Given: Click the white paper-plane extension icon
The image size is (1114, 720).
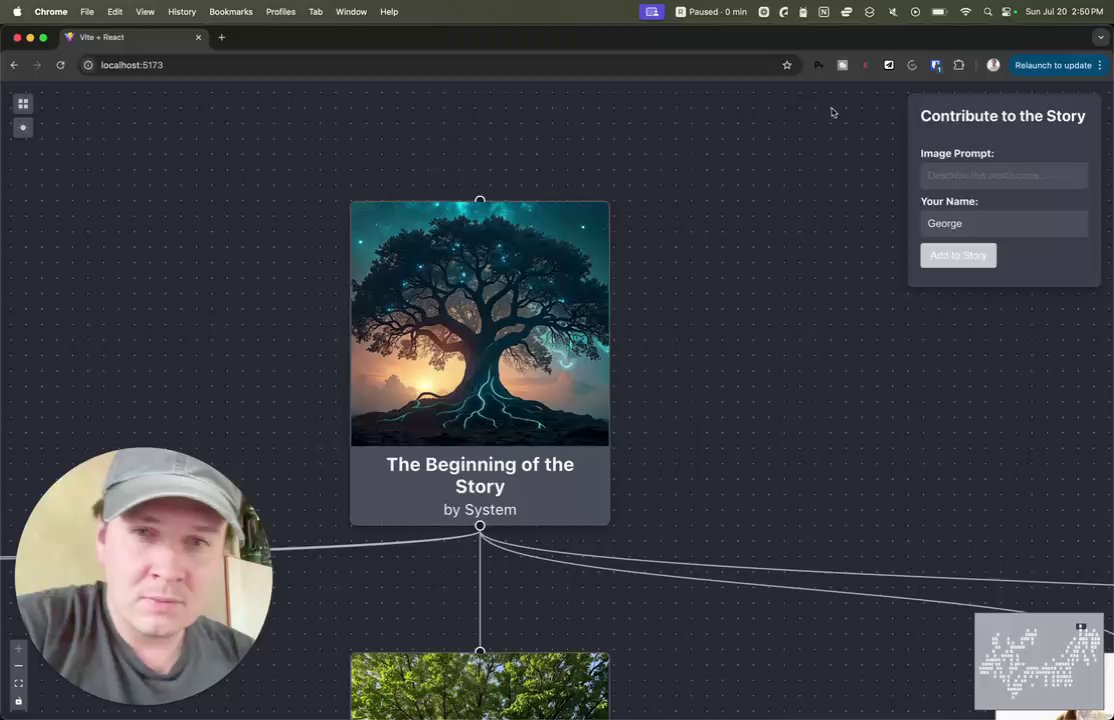Looking at the screenshot, I should click(889, 65).
